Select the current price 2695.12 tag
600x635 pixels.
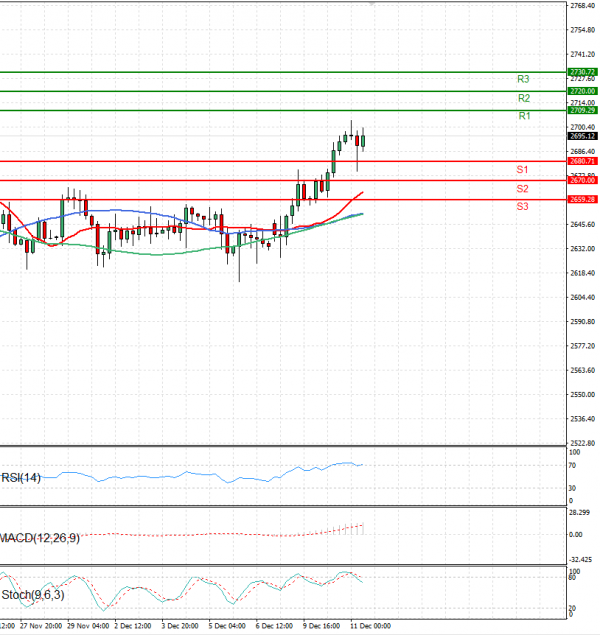583,136
